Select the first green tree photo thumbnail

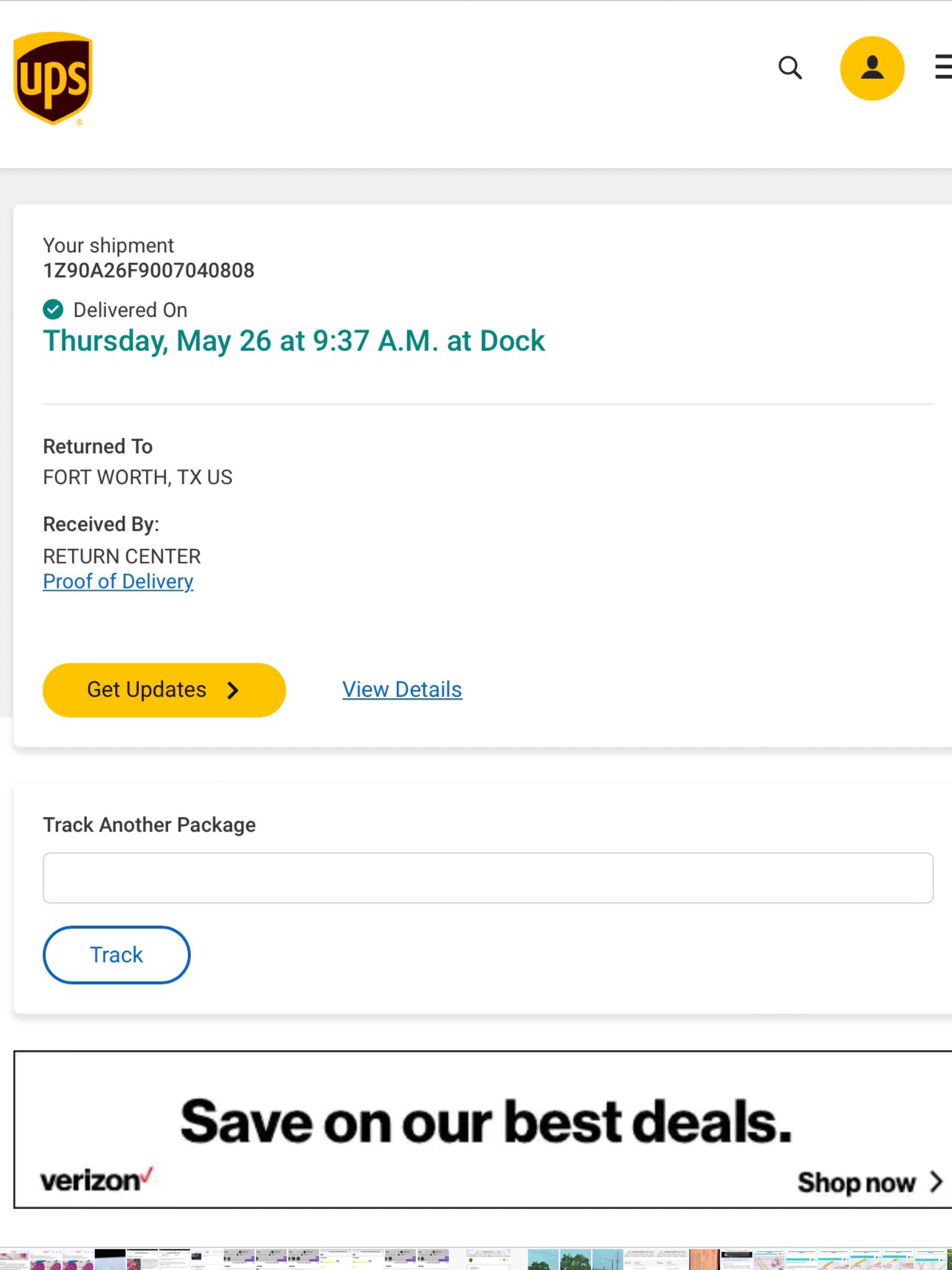click(x=544, y=1259)
